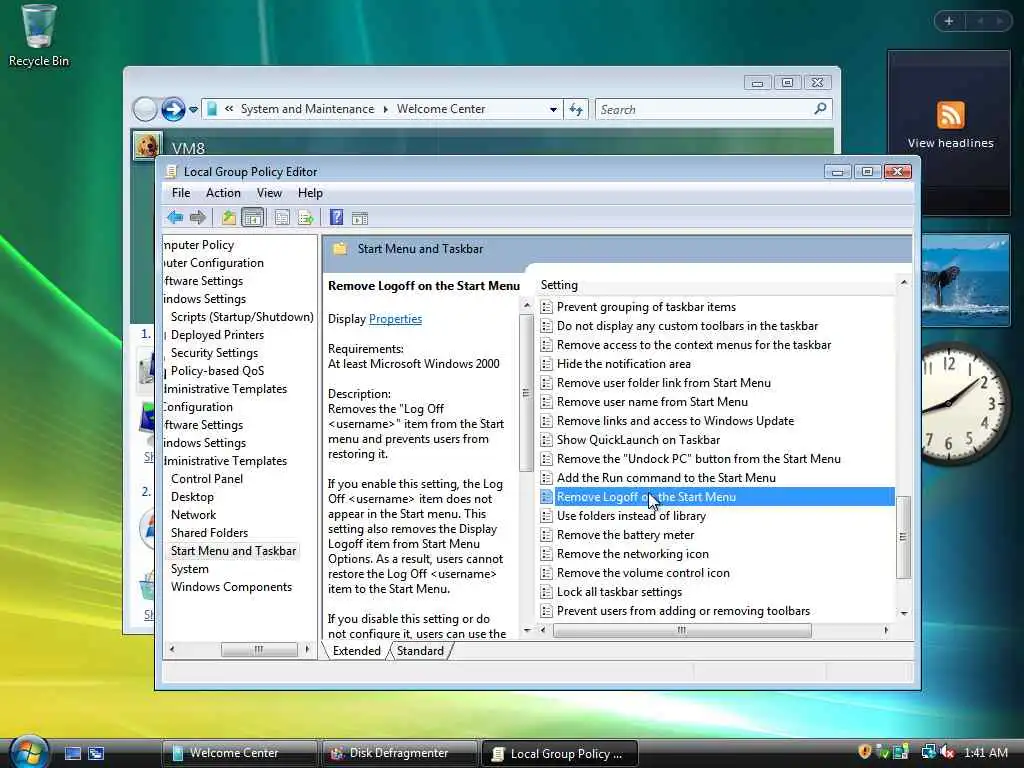The width and height of the screenshot is (1024, 768).
Task: Click icon beside 'Add the Run command to the Start Menu'
Action: (x=547, y=477)
